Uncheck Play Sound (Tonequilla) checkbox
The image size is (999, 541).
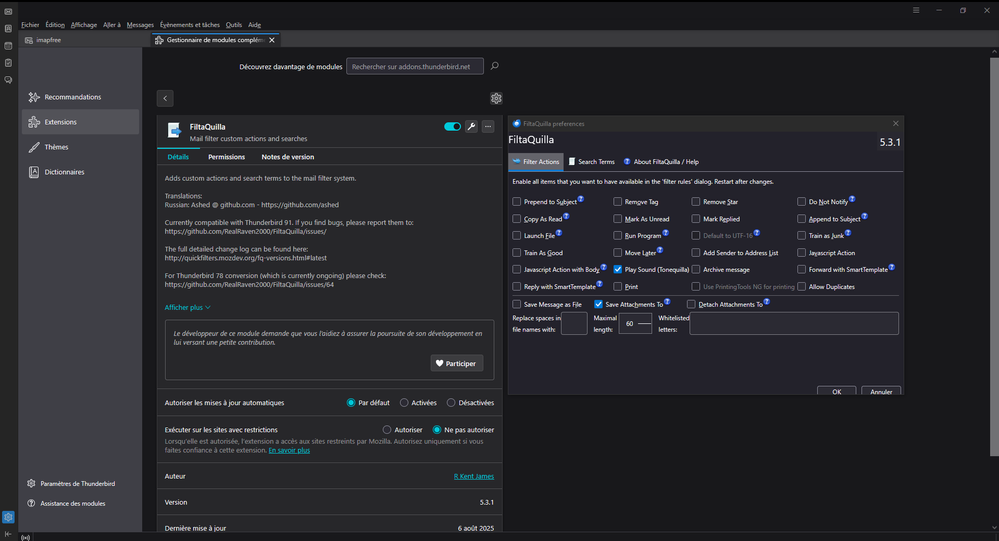618,270
